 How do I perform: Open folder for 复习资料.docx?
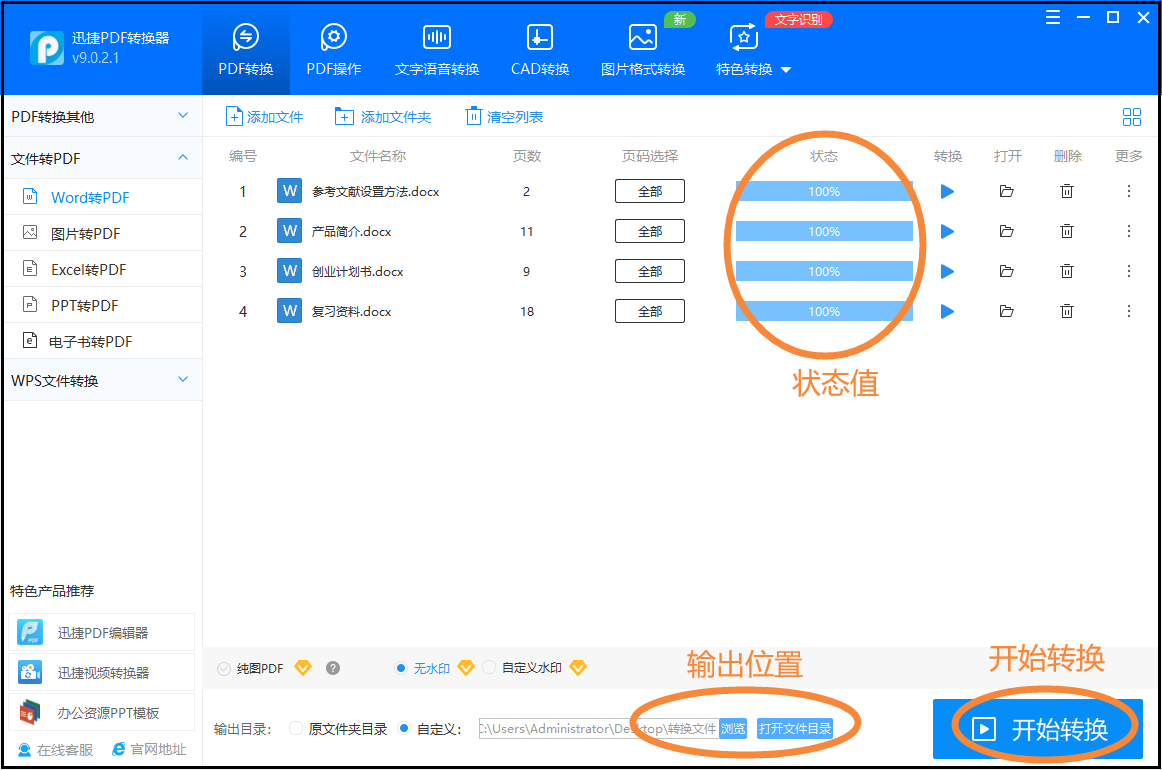(x=1006, y=311)
